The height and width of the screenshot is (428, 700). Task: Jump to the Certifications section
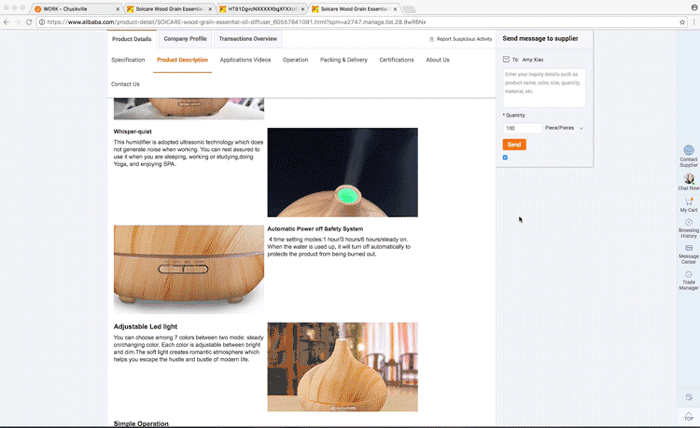tap(396, 60)
